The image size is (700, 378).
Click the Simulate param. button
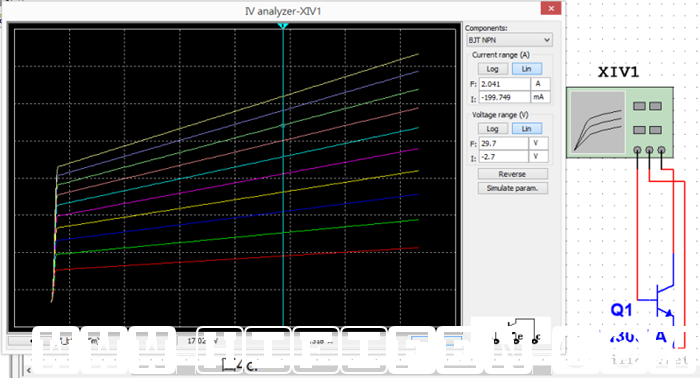(x=512, y=188)
